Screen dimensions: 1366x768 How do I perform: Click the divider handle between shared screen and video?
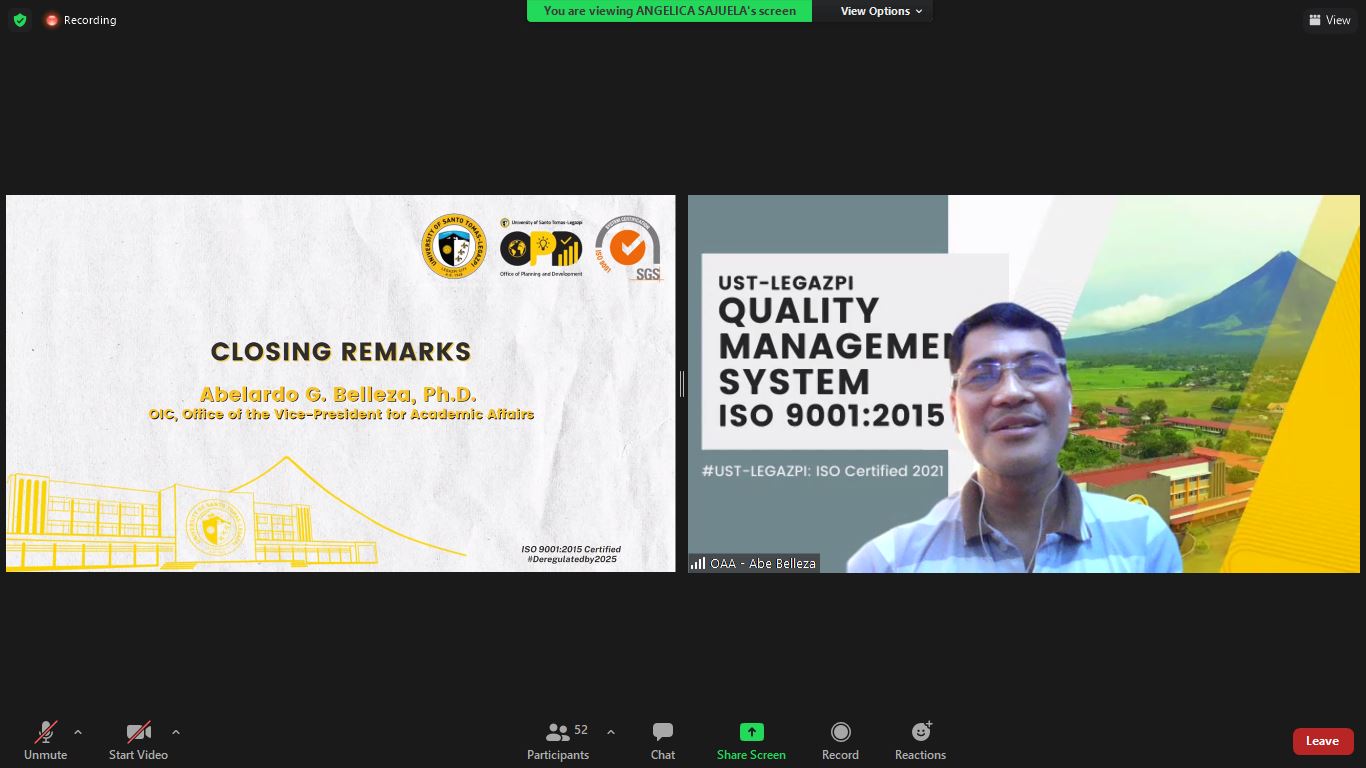[x=682, y=383]
